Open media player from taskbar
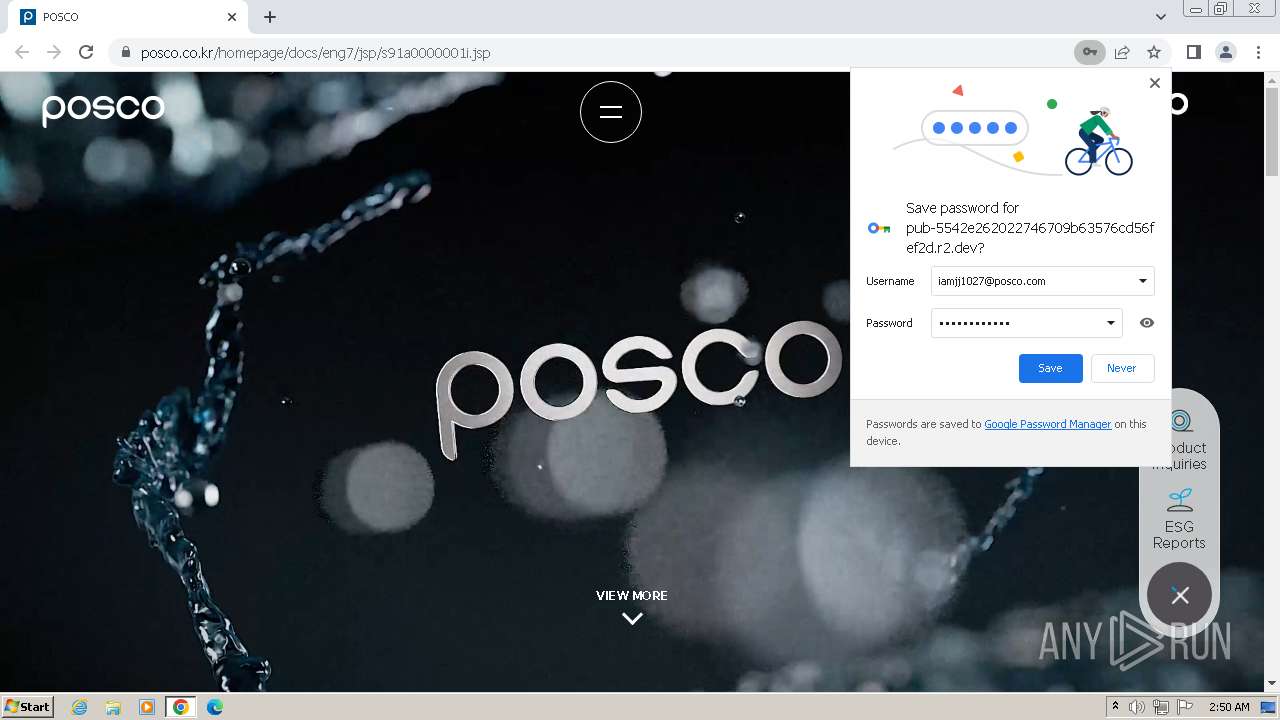Image resolution: width=1280 pixels, height=720 pixels. [147, 707]
